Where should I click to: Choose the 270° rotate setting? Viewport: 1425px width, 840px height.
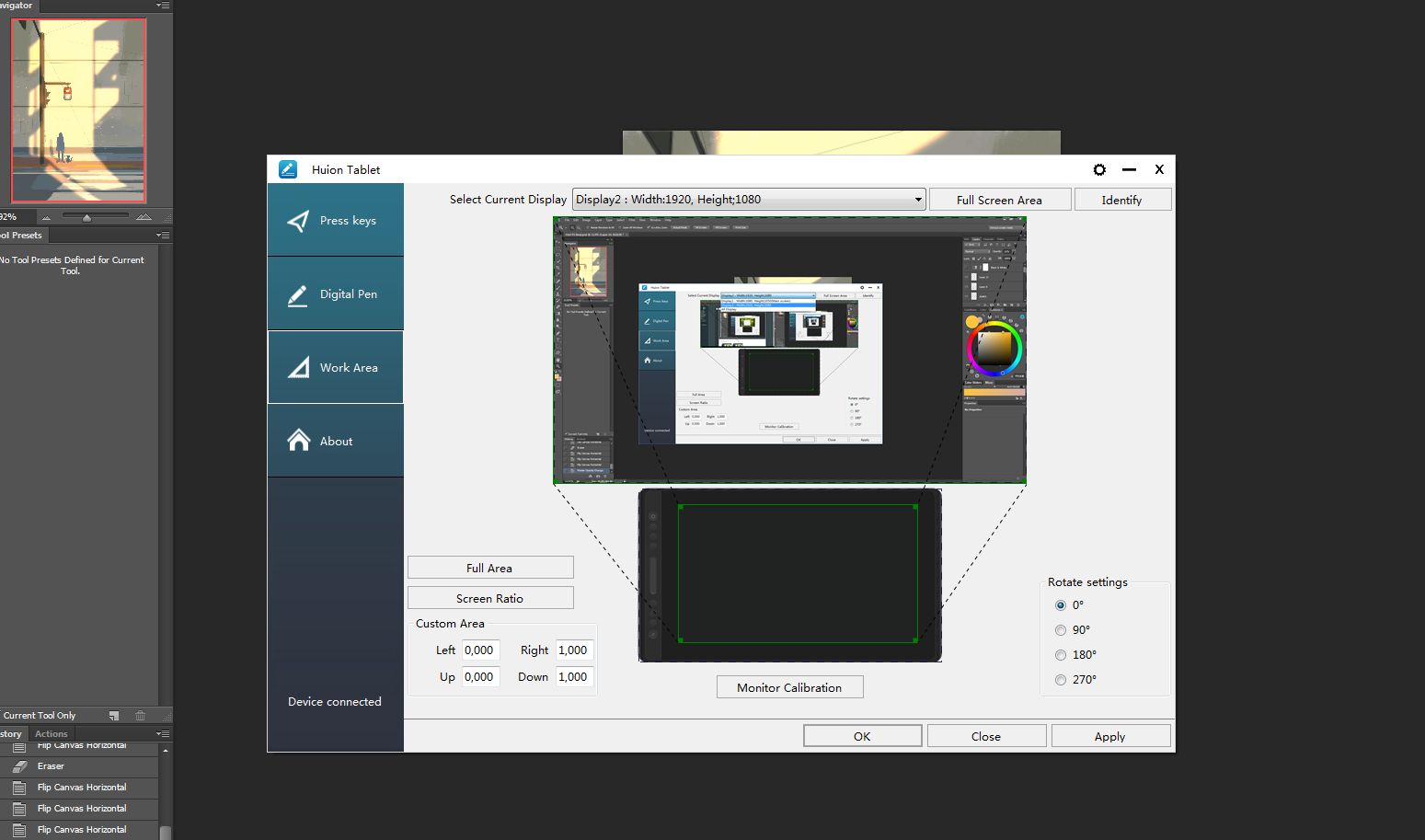tap(1061, 680)
